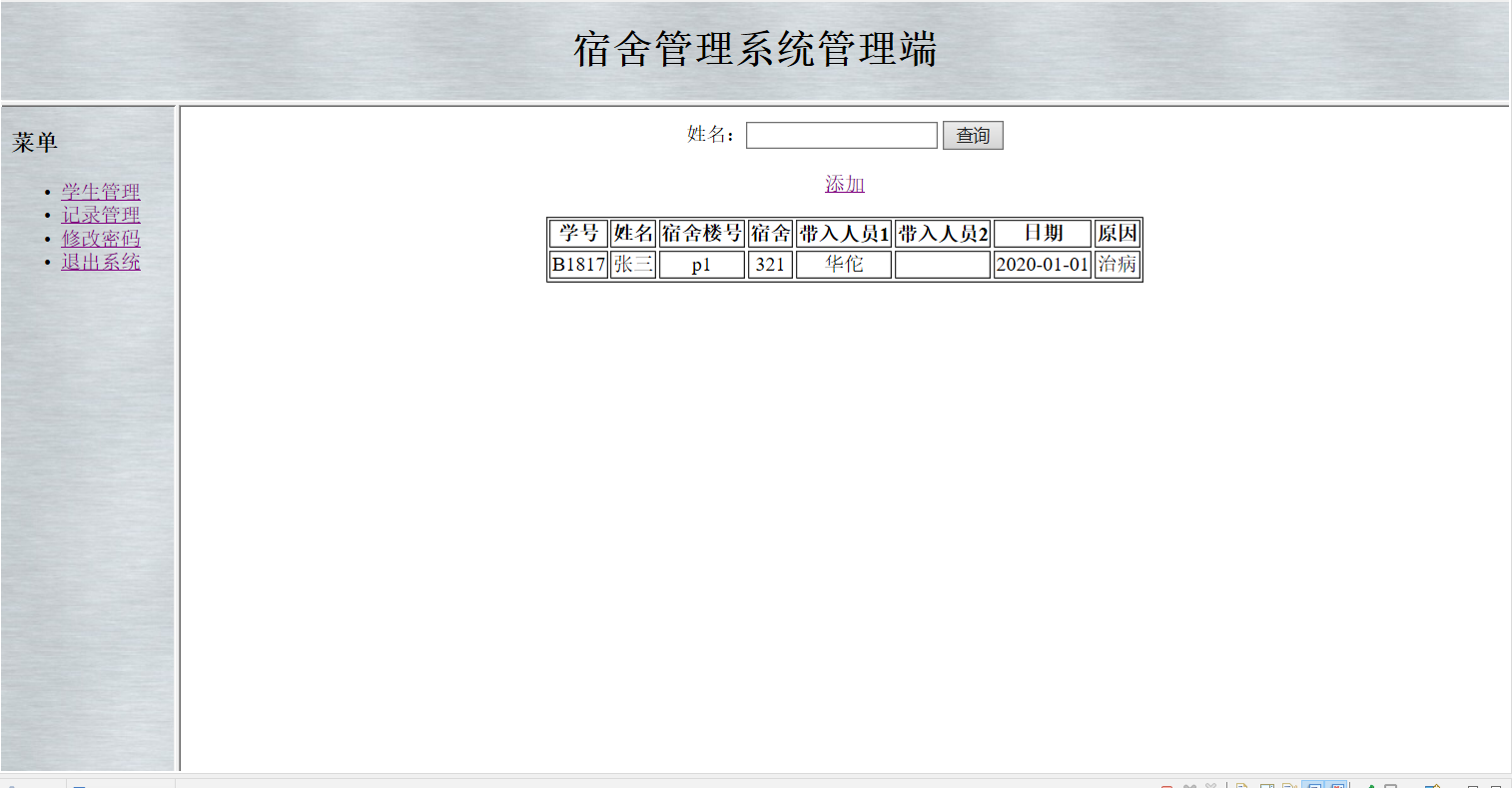1512x788 pixels.
Task: Click inside the 姓名 text input field
Action: (841, 135)
